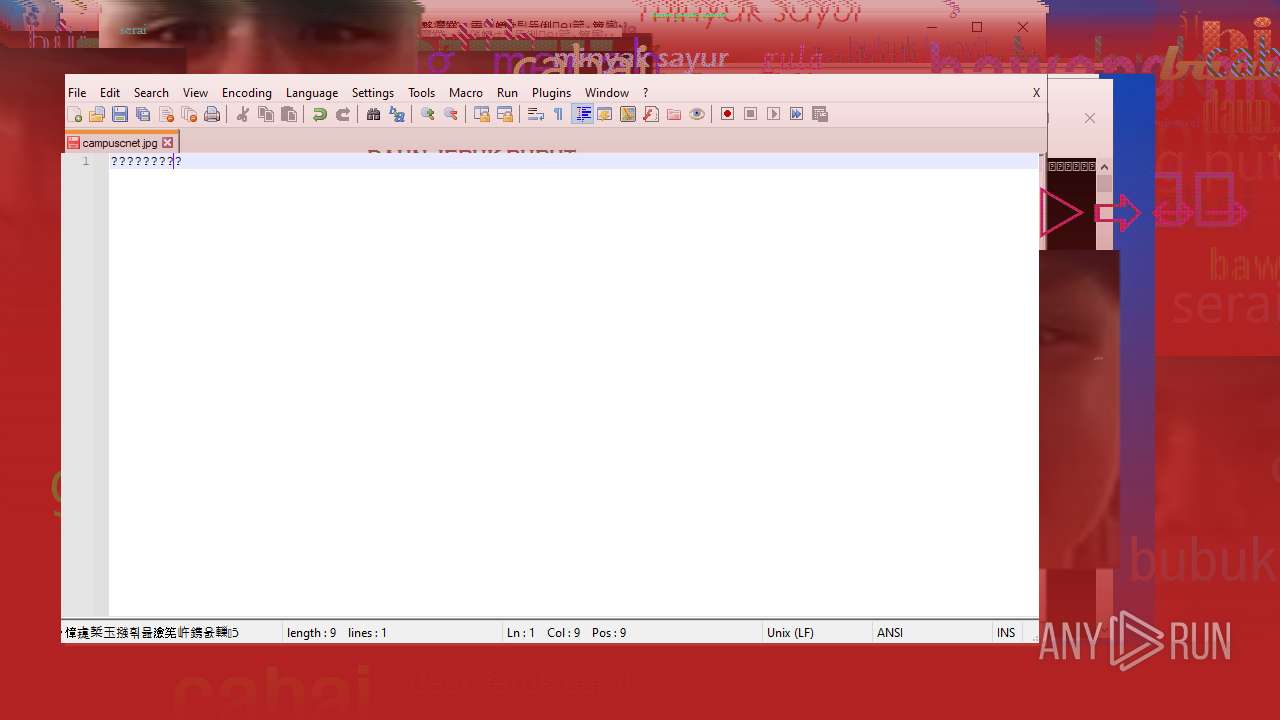Save the current recorded macro icon
Viewport: 1280px width, 720px height.
820,114
